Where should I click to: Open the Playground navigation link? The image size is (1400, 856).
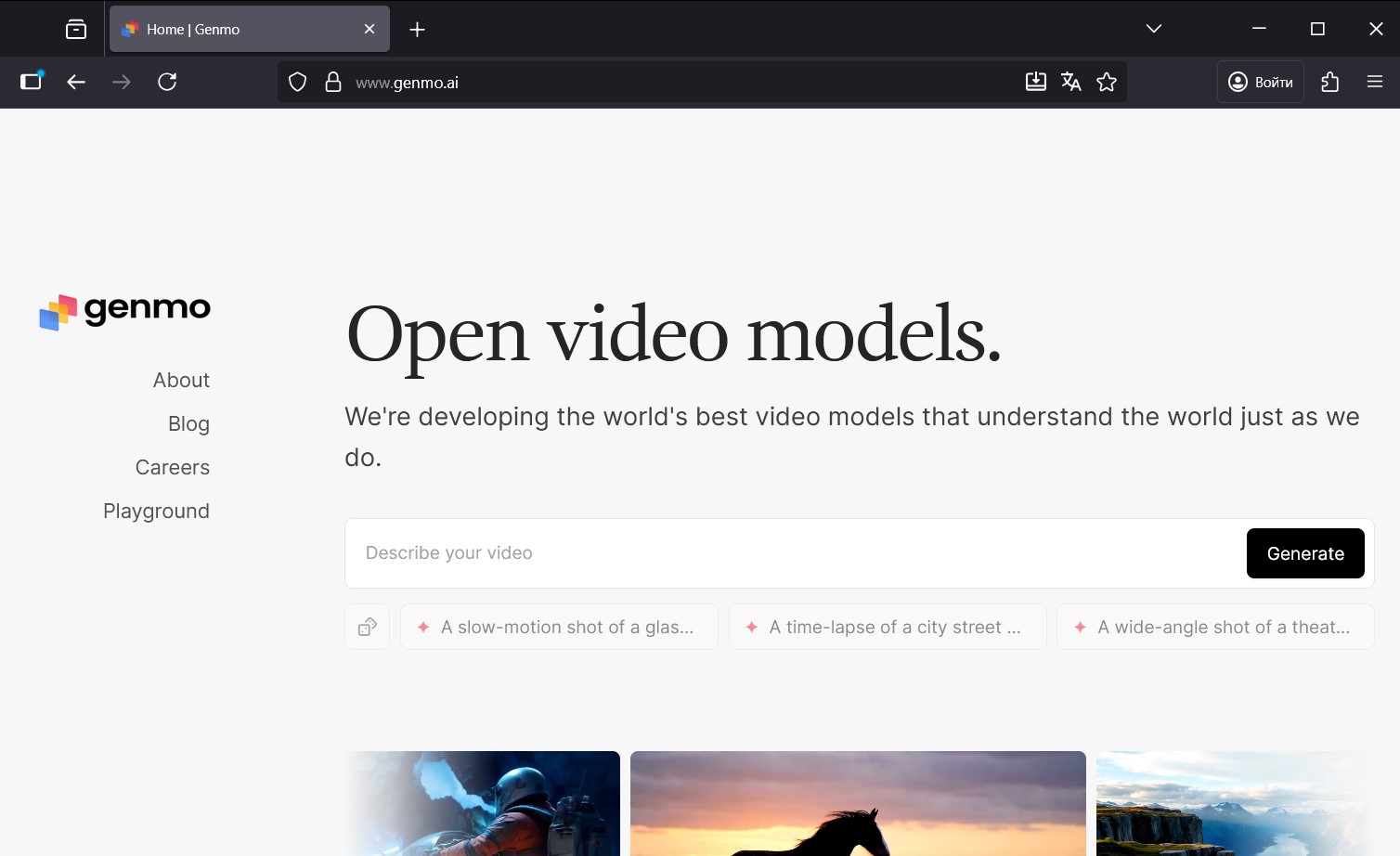pyautogui.click(x=156, y=511)
